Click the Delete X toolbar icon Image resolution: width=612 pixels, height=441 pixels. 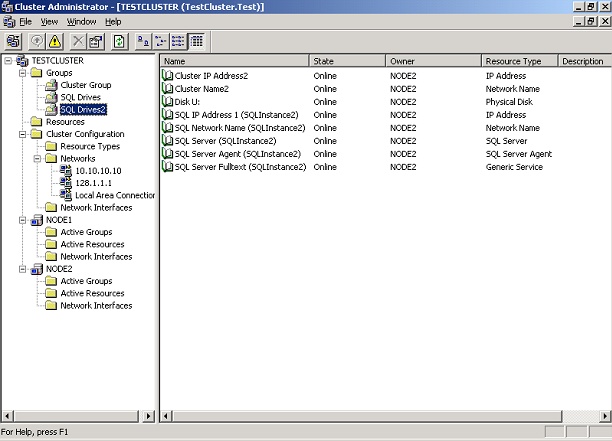78,41
